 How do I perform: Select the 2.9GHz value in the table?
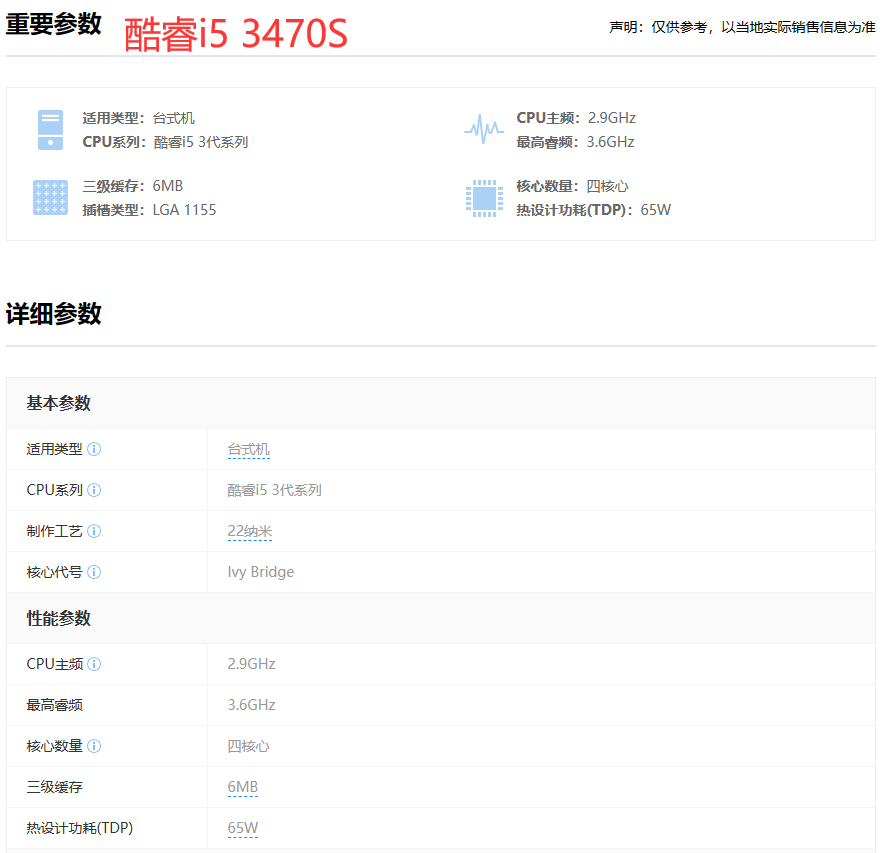click(251, 664)
